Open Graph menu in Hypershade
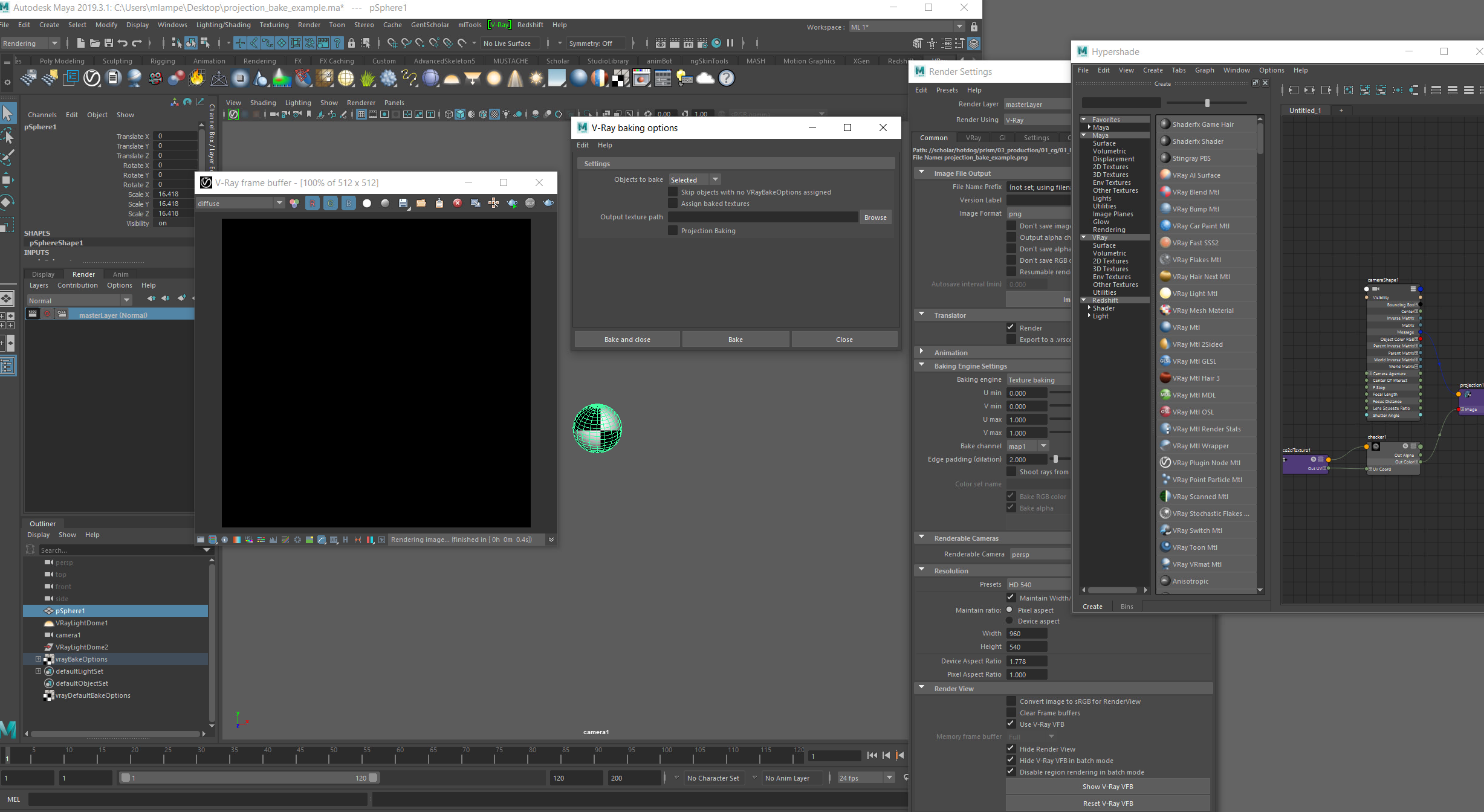The image size is (1484, 812). tap(1204, 70)
